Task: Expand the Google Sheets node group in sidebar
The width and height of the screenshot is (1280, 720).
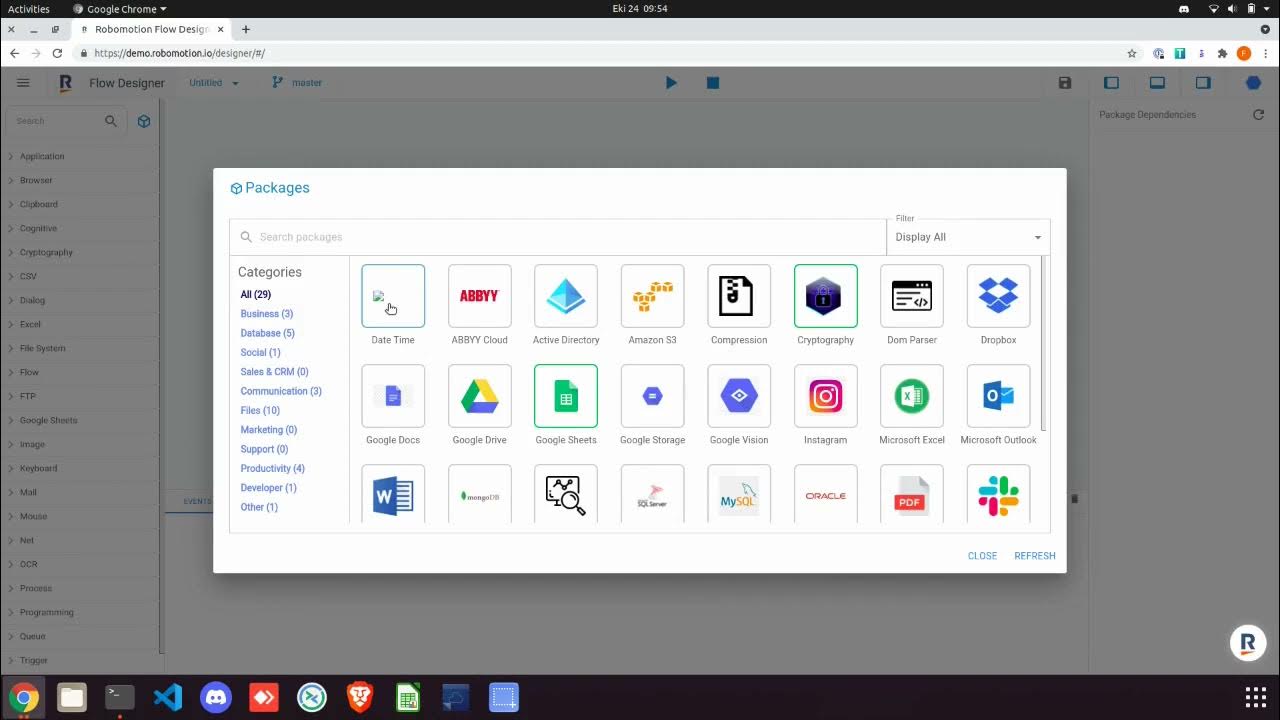Action: [x=80, y=421]
